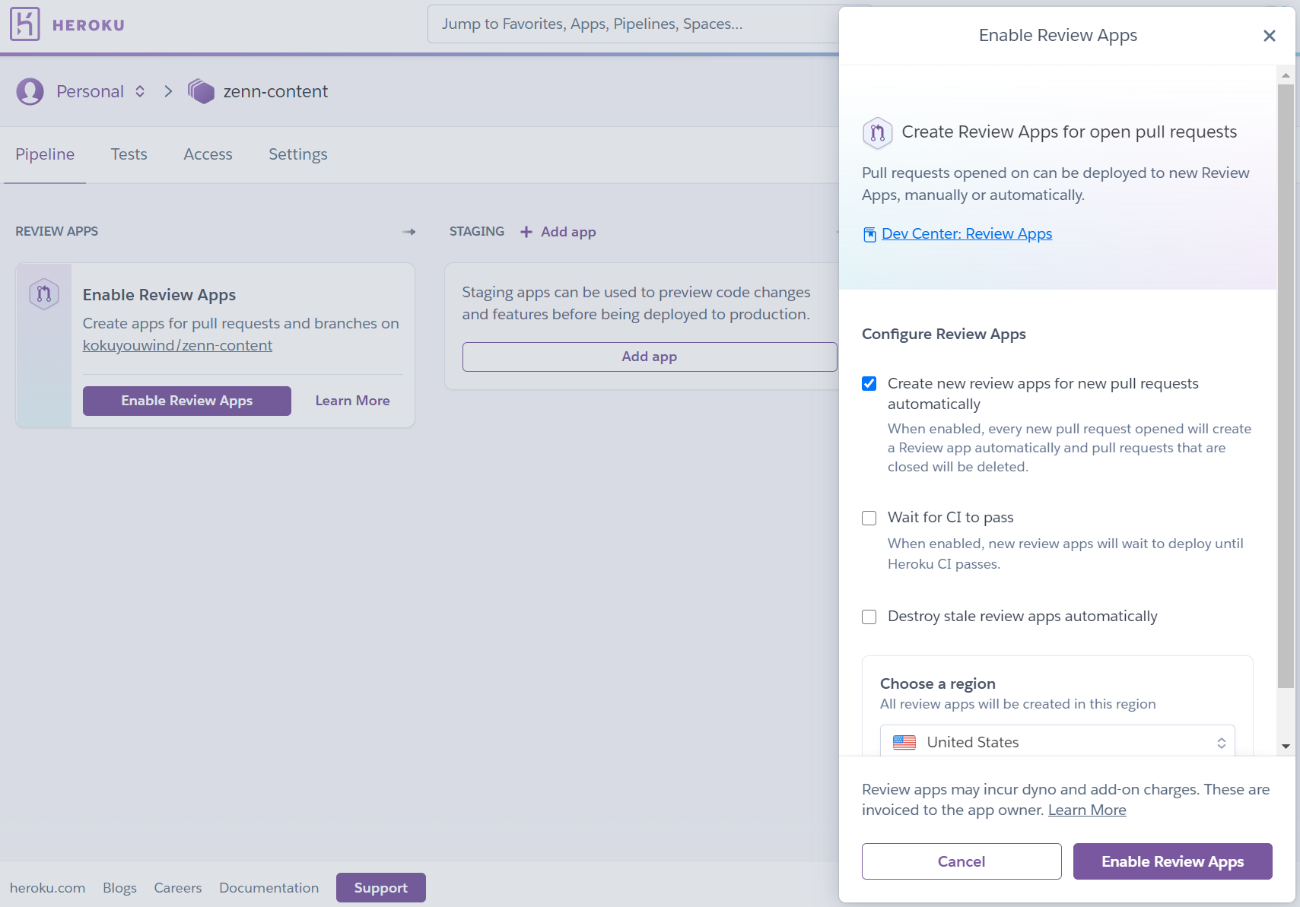Click the zenn-content breadcrumb name
Viewport: 1300px width, 907px height.
(x=276, y=92)
